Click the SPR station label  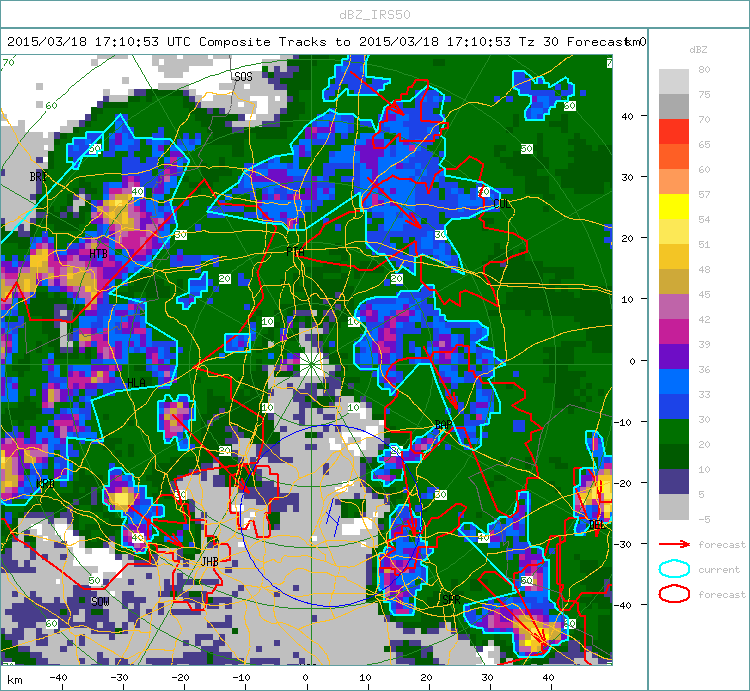click(x=451, y=599)
